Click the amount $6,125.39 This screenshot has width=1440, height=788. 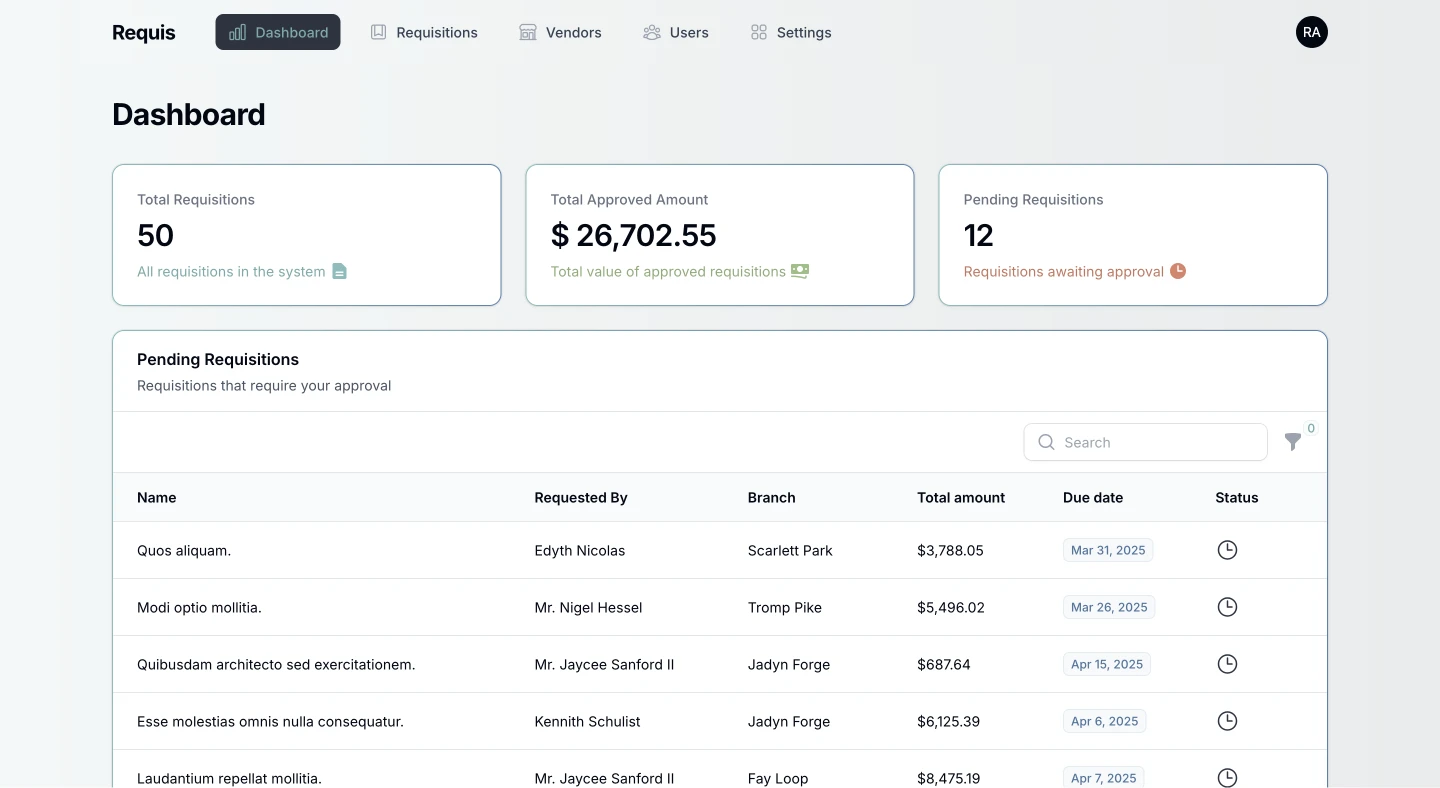point(948,721)
